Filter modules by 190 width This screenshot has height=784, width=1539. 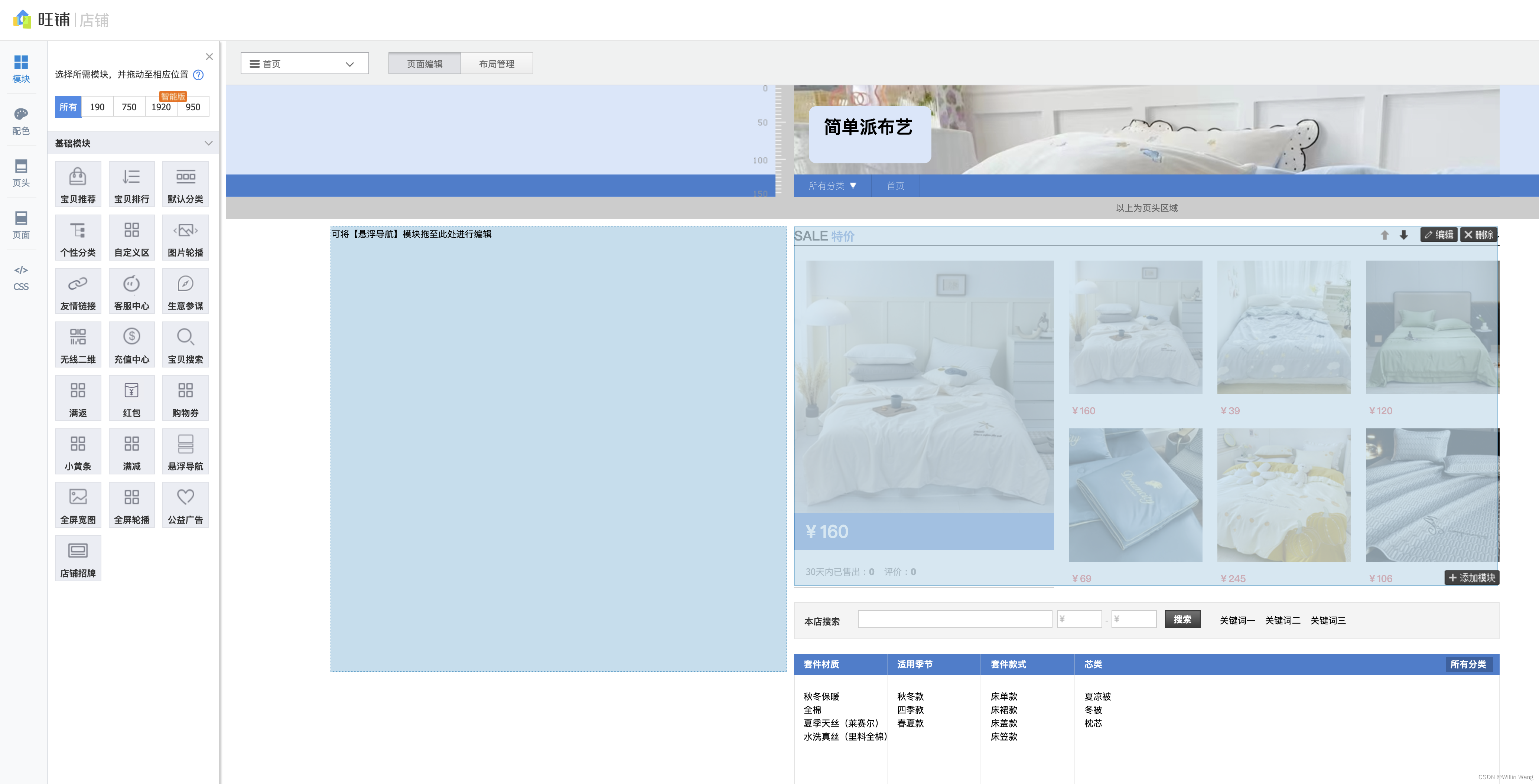[97, 107]
